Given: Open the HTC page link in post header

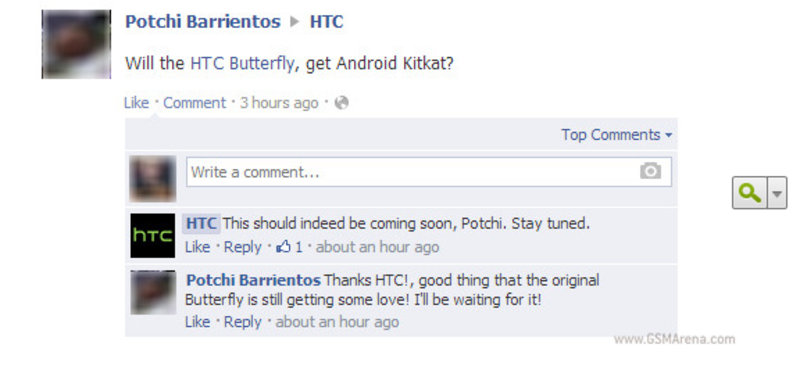Looking at the screenshot, I should pos(327,22).
